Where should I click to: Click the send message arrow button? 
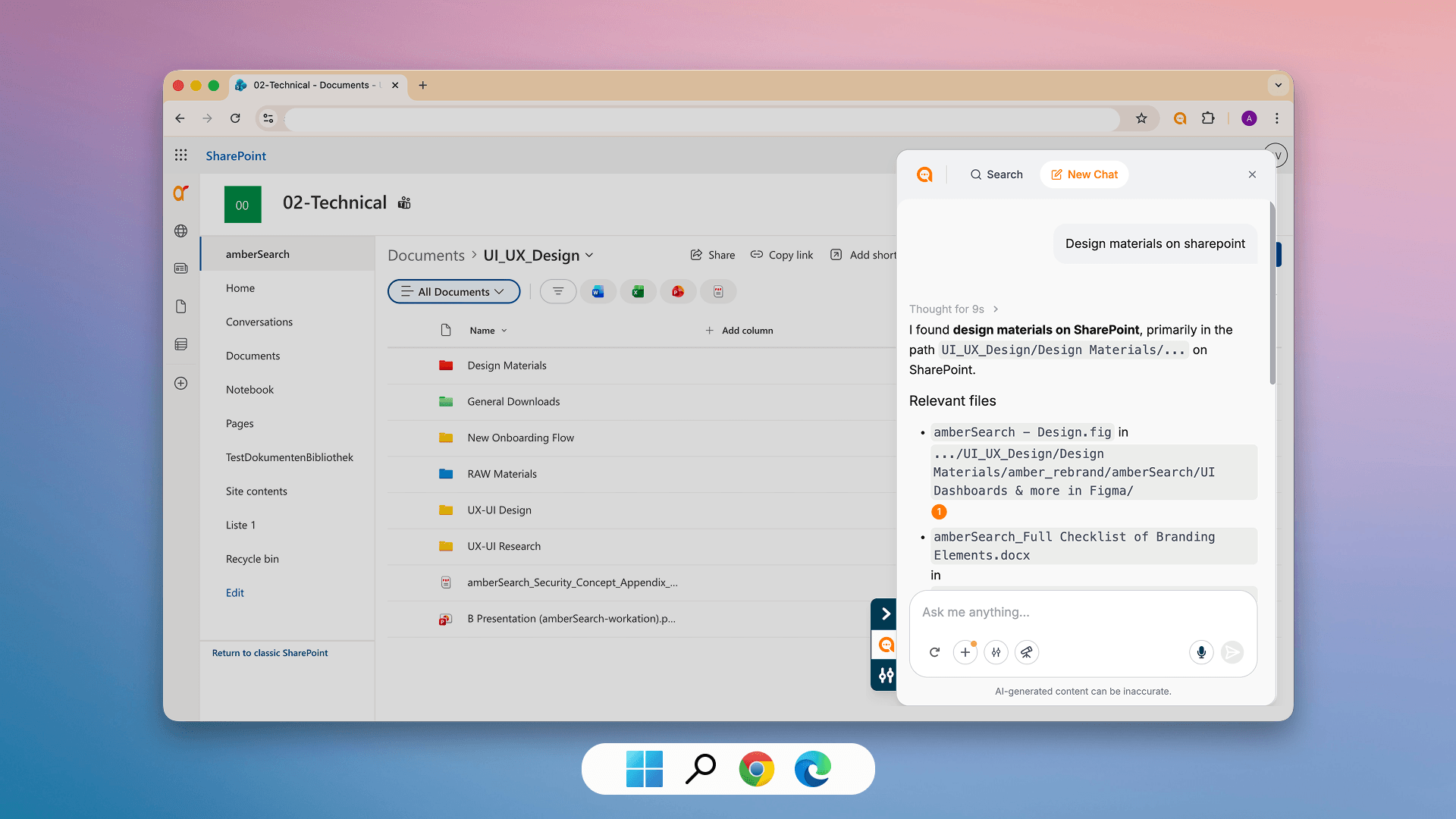tap(1232, 652)
